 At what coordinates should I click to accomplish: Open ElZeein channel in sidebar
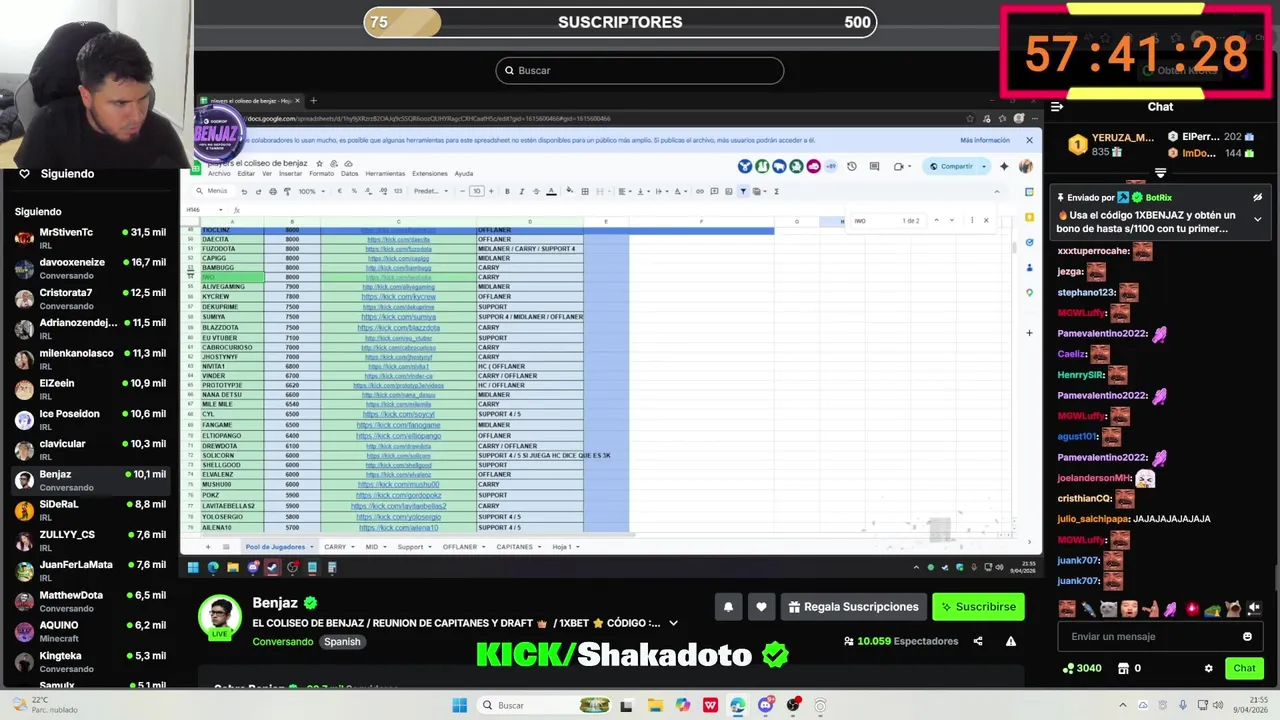[90, 389]
